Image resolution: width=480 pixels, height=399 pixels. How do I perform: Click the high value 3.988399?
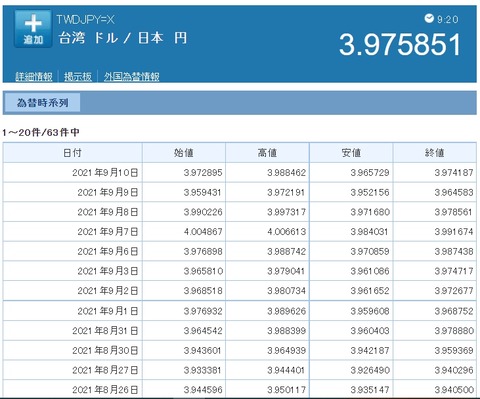pyautogui.click(x=286, y=331)
